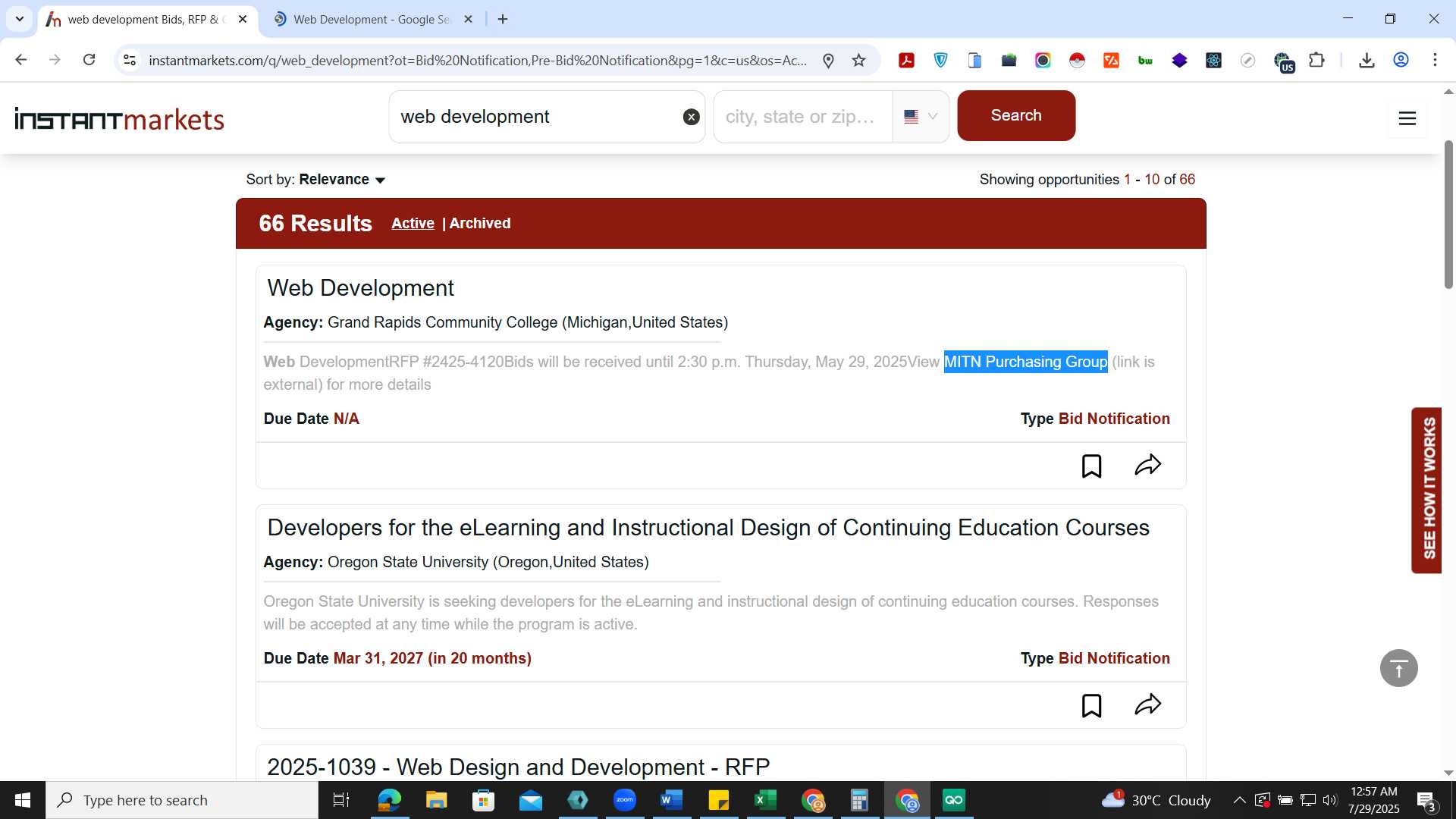Click the location pin icon in address bar

(828, 61)
